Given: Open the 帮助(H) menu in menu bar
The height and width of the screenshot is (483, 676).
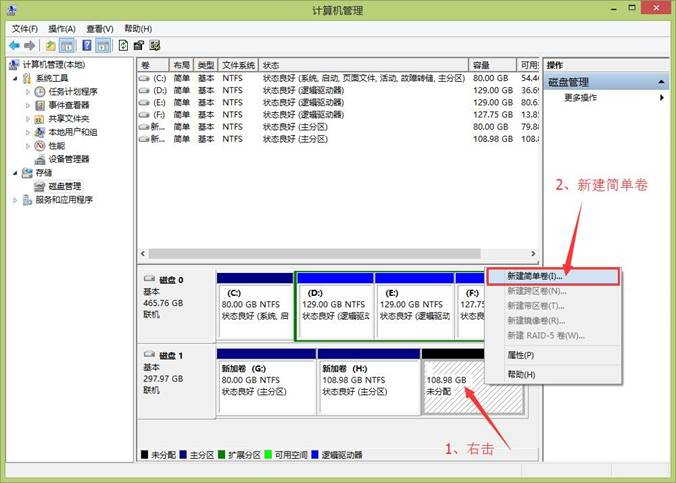Looking at the screenshot, I should click(x=138, y=29).
